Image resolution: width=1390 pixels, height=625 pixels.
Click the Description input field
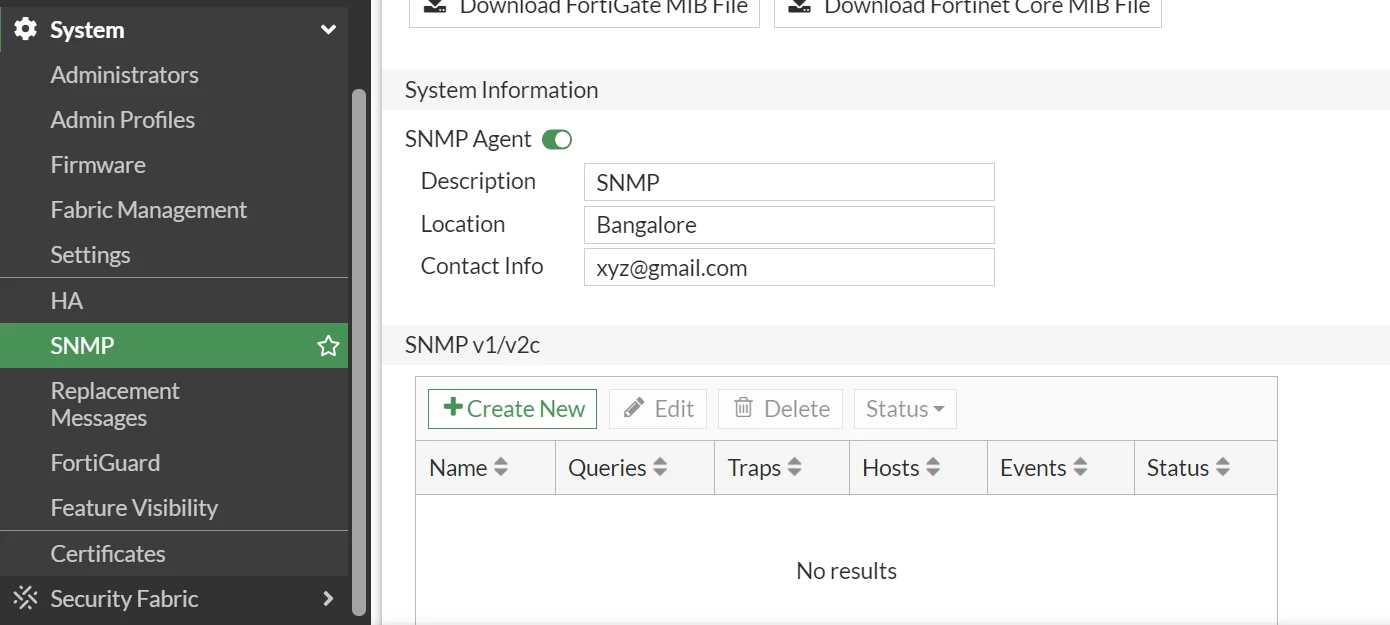[789, 182]
